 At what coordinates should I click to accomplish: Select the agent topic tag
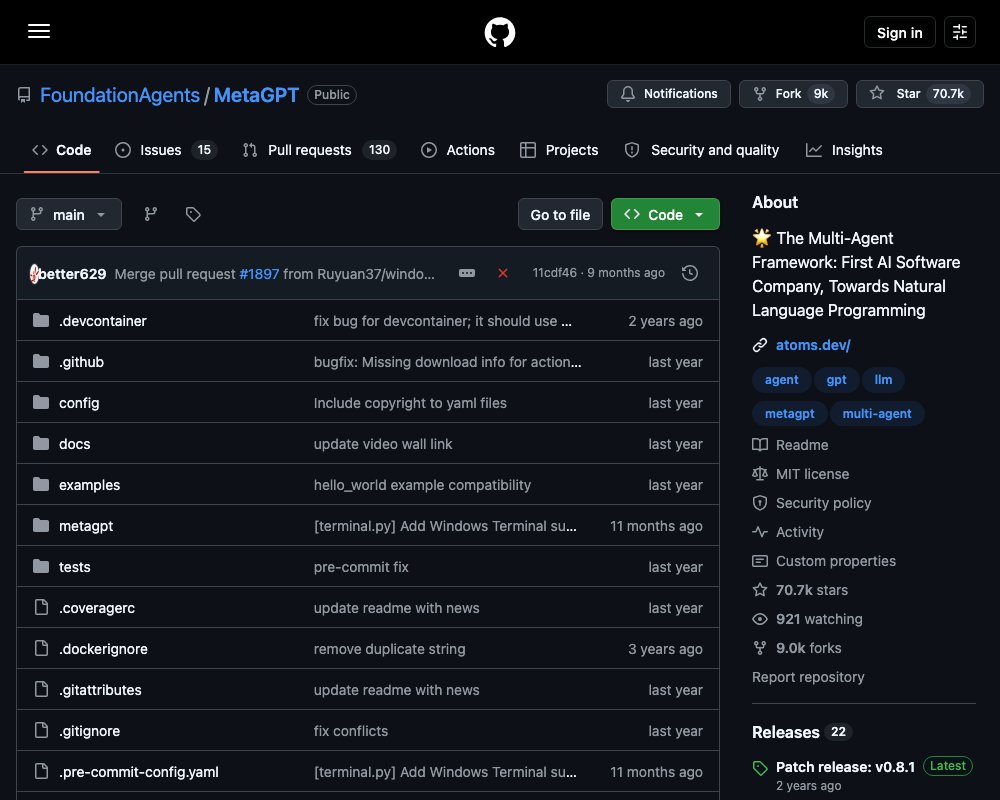point(781,380)
